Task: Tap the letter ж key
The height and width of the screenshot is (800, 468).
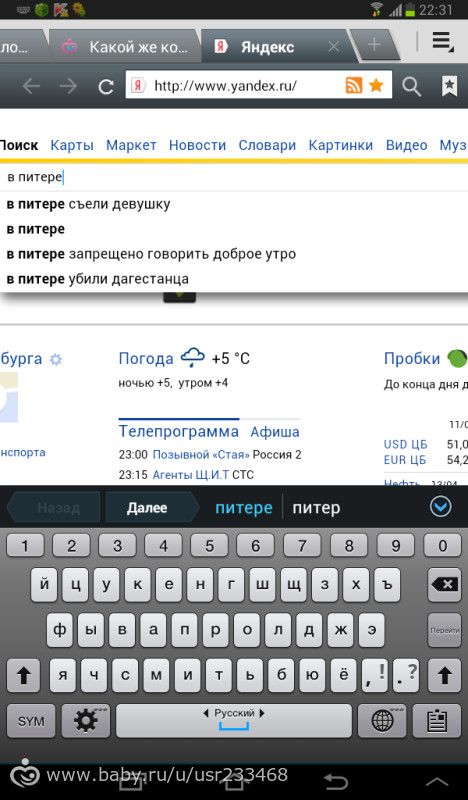Action: pyautogui.click(x=340, y=631)
